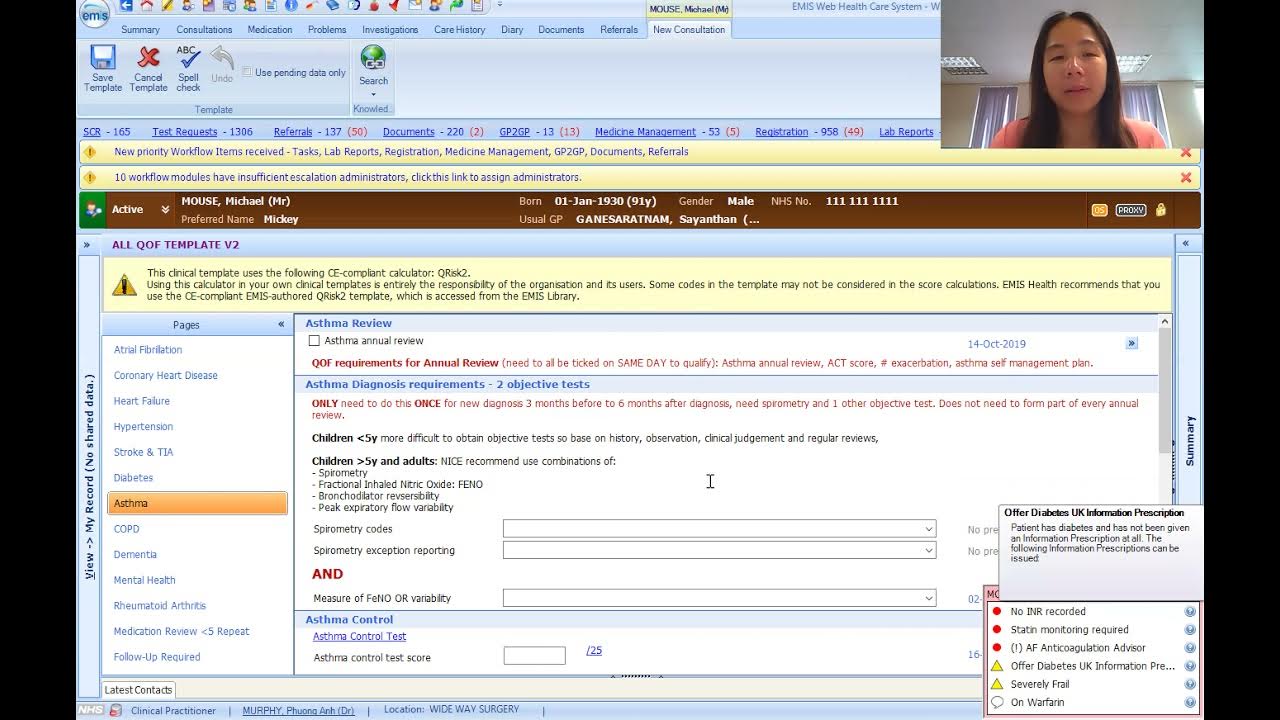Image resolution: width=1280 pixels, height=720 pixels.
Task: Open quick access toolbar customize dropdown
Action: point(500,6)
